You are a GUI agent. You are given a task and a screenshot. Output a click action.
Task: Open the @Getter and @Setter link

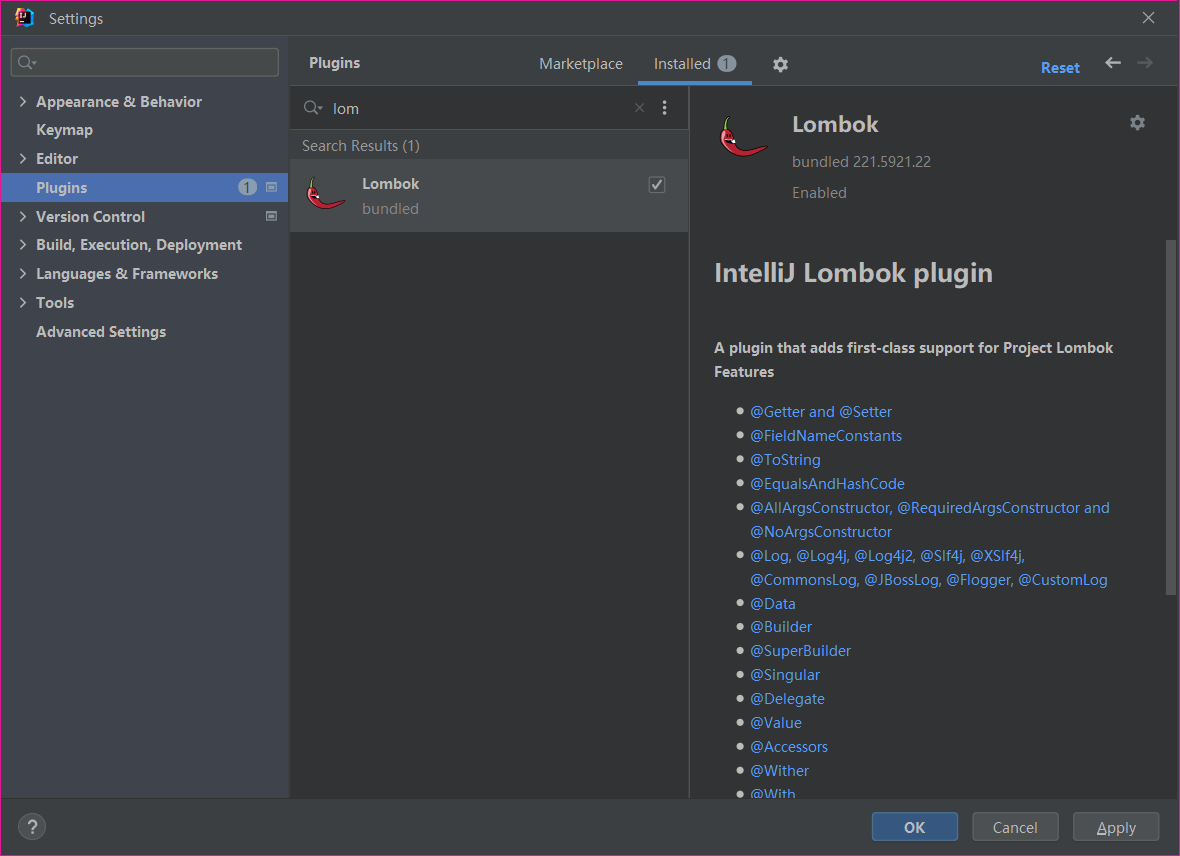pos(821,412)
